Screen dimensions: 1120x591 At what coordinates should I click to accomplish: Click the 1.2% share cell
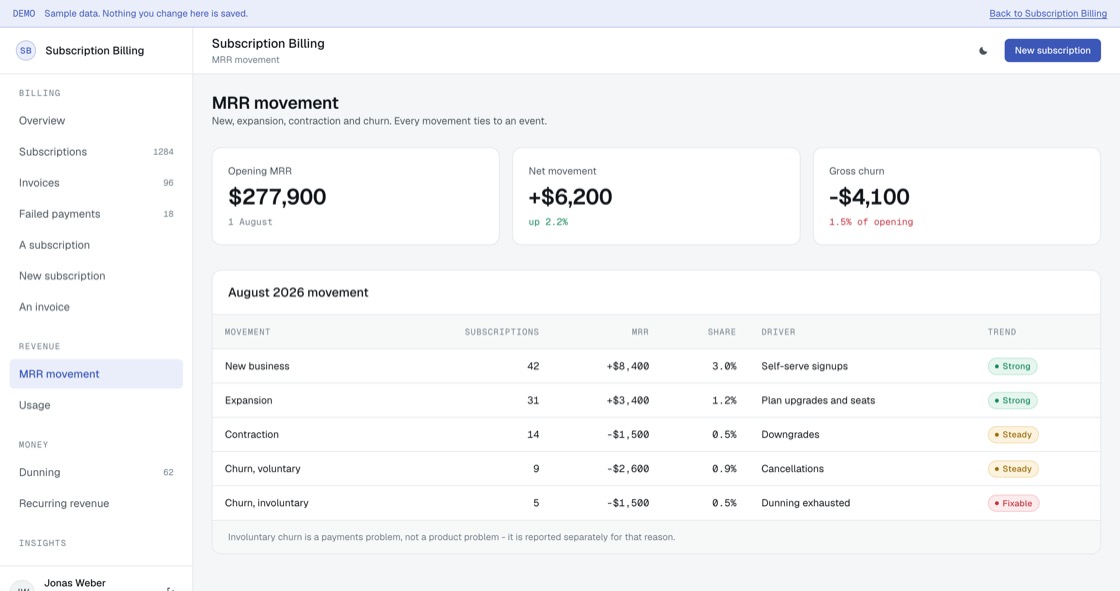[x=724, y=400]
